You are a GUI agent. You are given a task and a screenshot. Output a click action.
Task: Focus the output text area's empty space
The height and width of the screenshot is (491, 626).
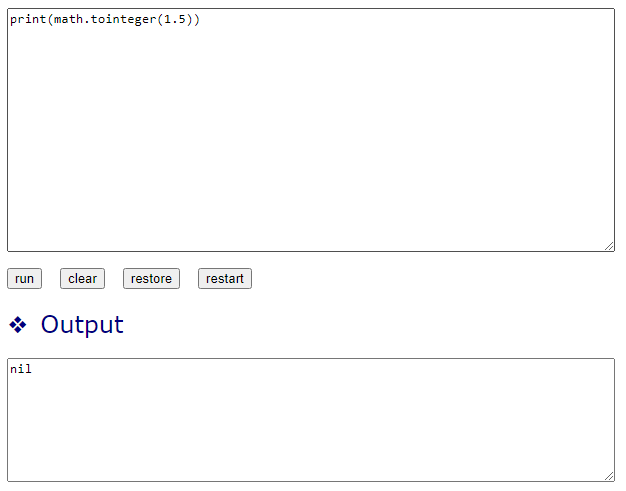[310, 425]
